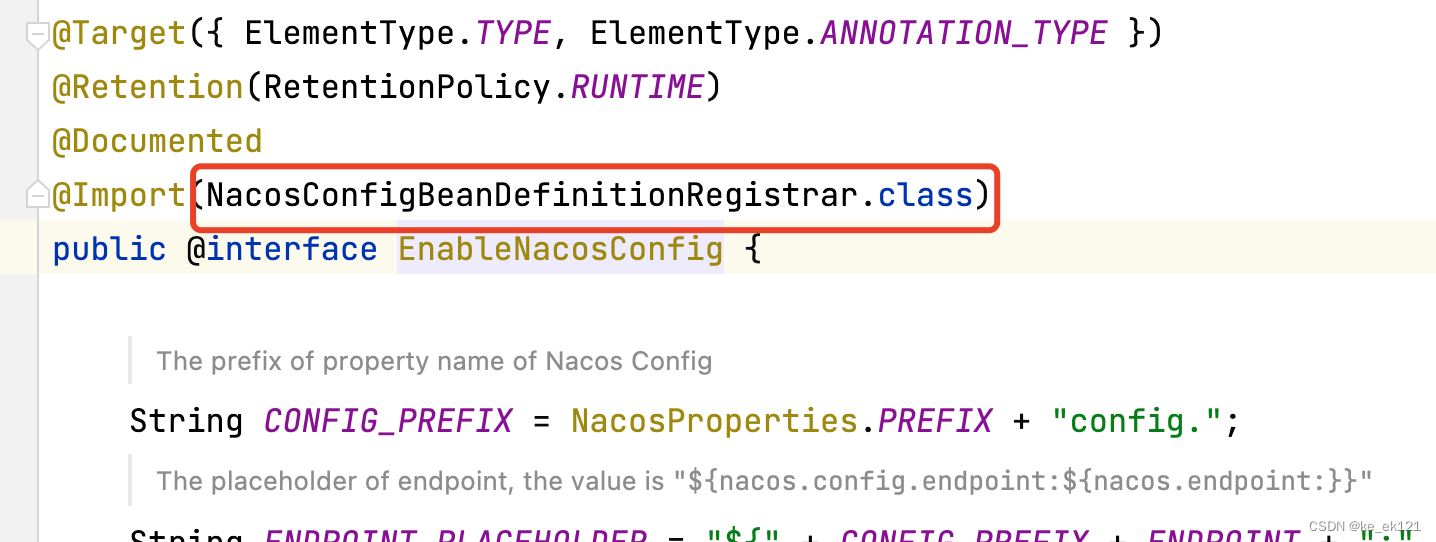Click the 'placeholder of endpoint' doc comment

click(x=764, y=482)
